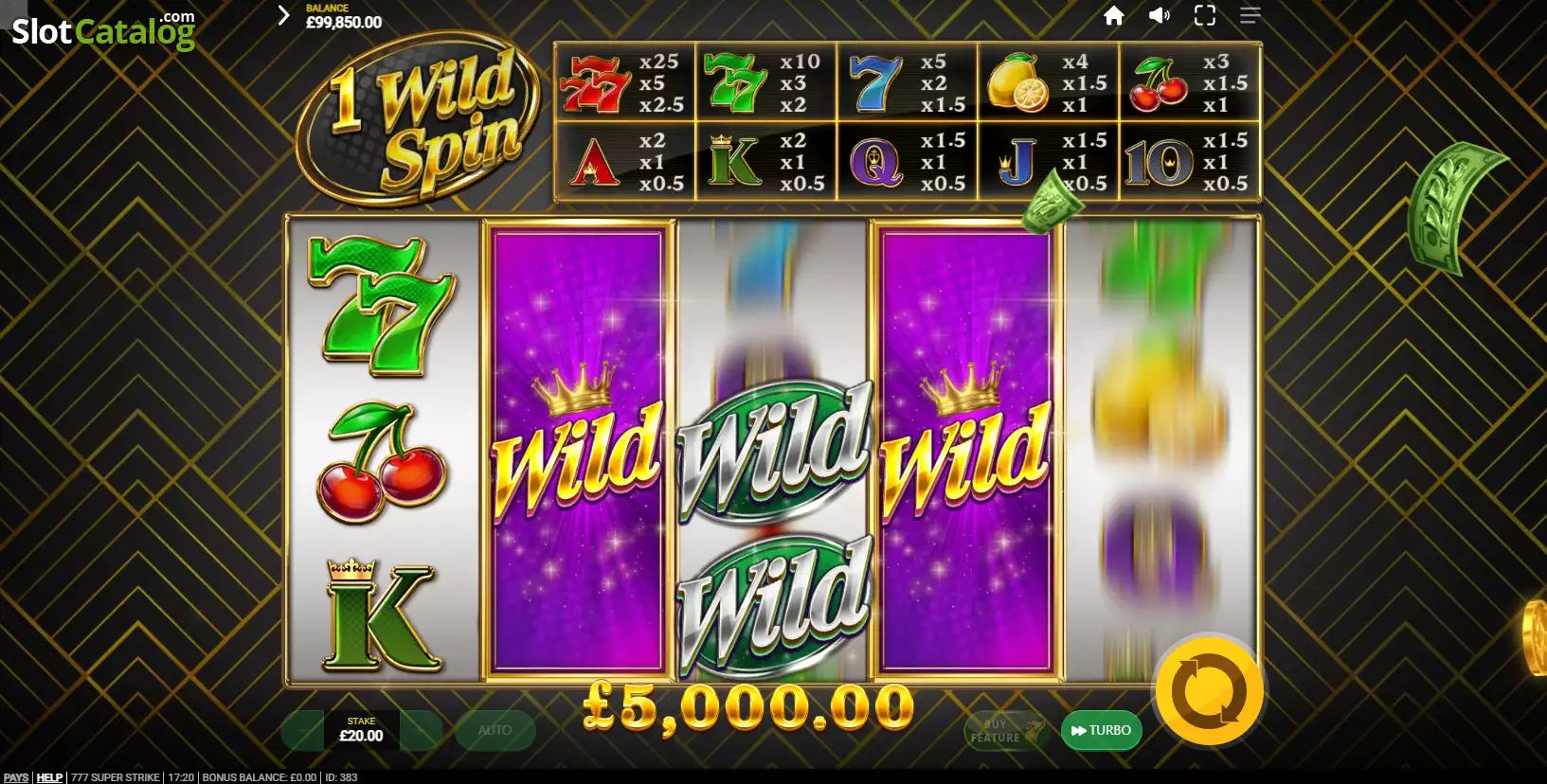Click the blue 7 paytable entry
This screenshot has height=784, width=1547.
click(x=907, y=82)
